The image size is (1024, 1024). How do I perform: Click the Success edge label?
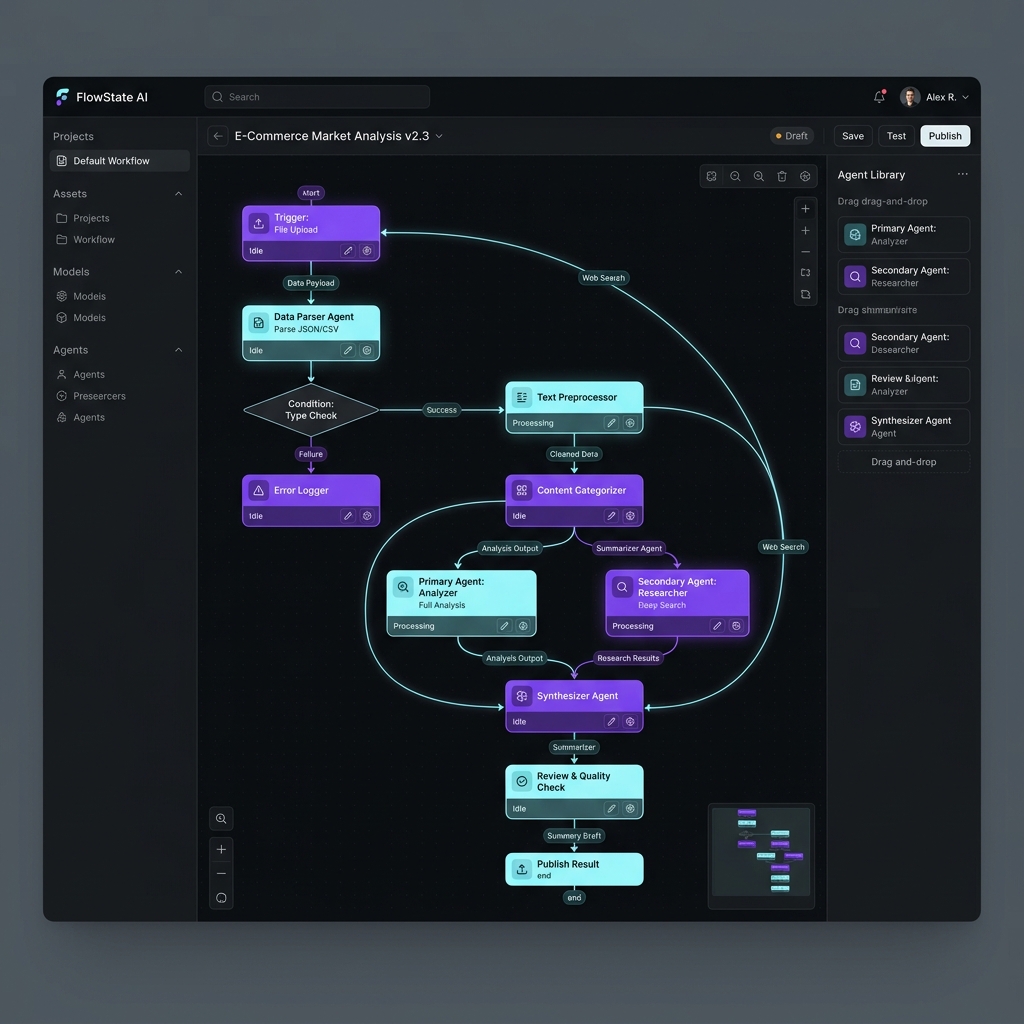[x=441, y=410]
